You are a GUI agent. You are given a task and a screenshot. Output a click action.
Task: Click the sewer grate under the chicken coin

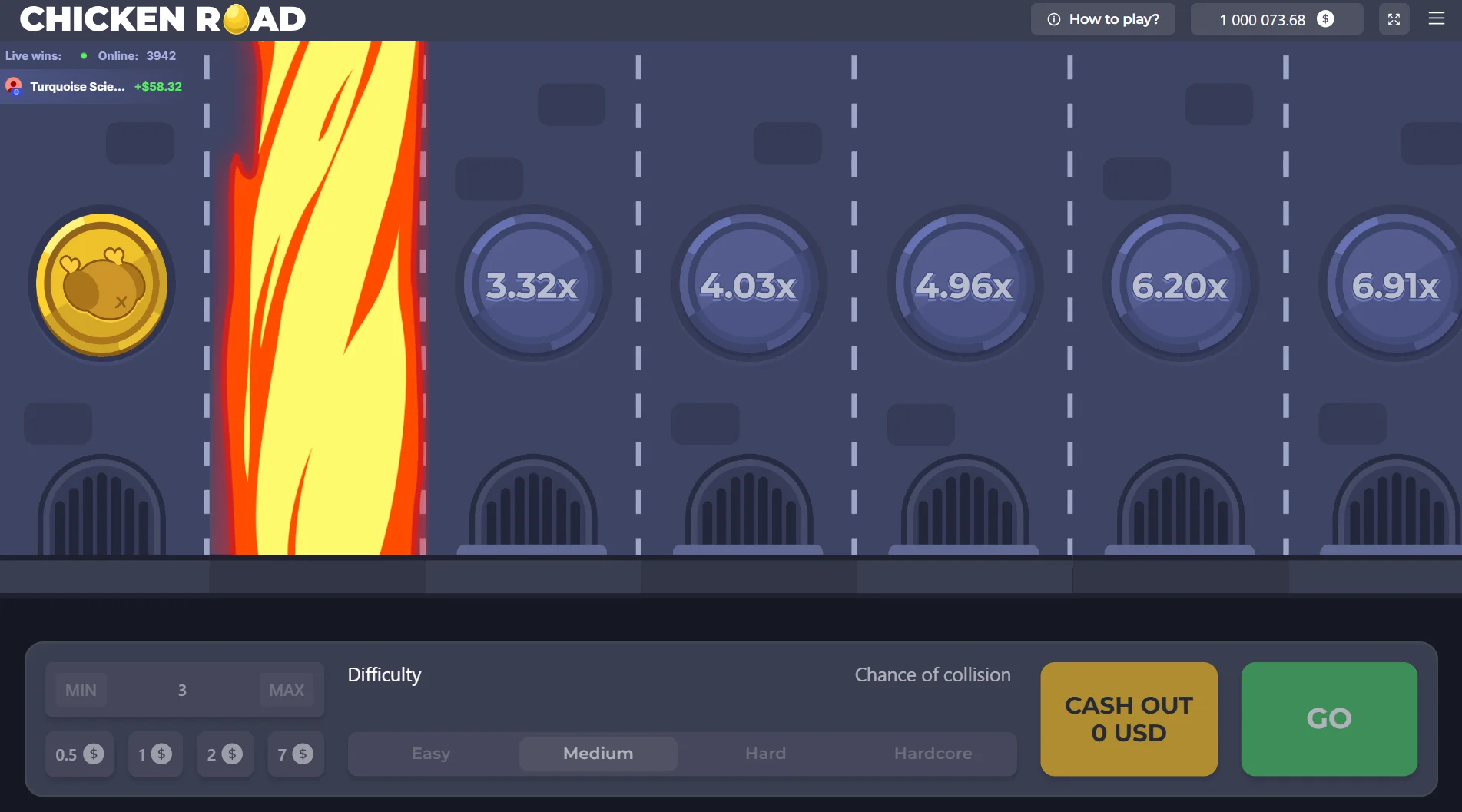coord(101,505)
